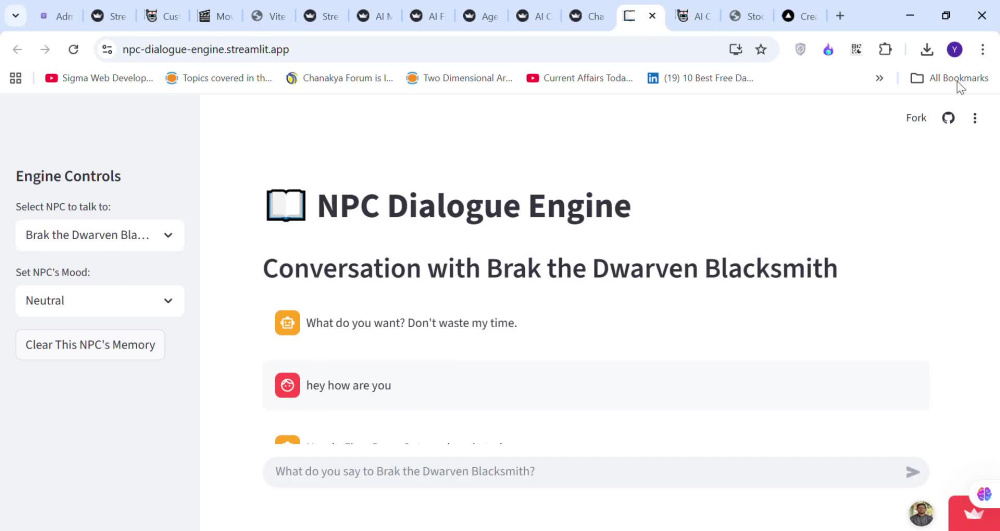Switch to the 'Mov' browser tab

point(216,16)
